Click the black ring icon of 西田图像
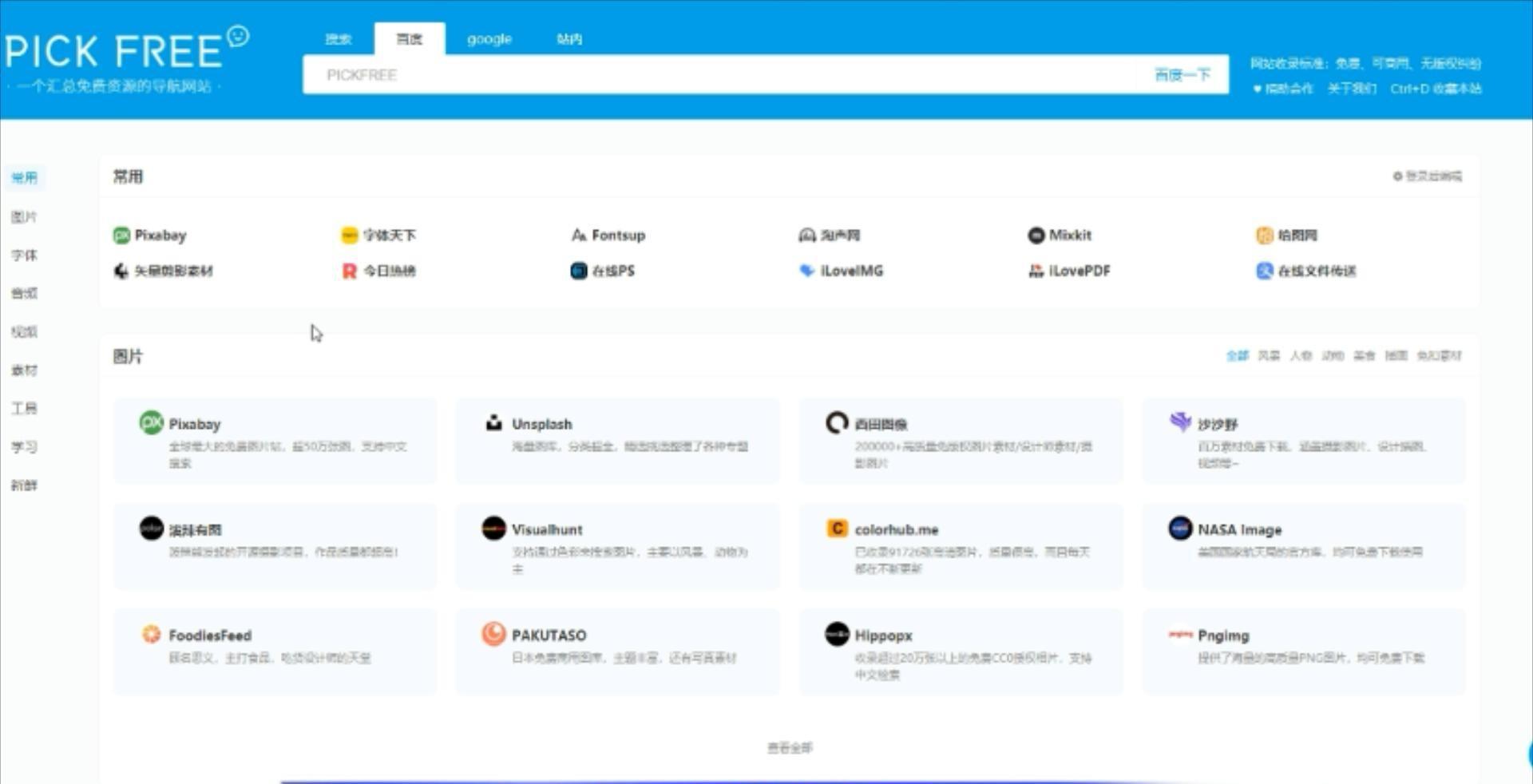The image size is (1533, 784). point(837,423)
